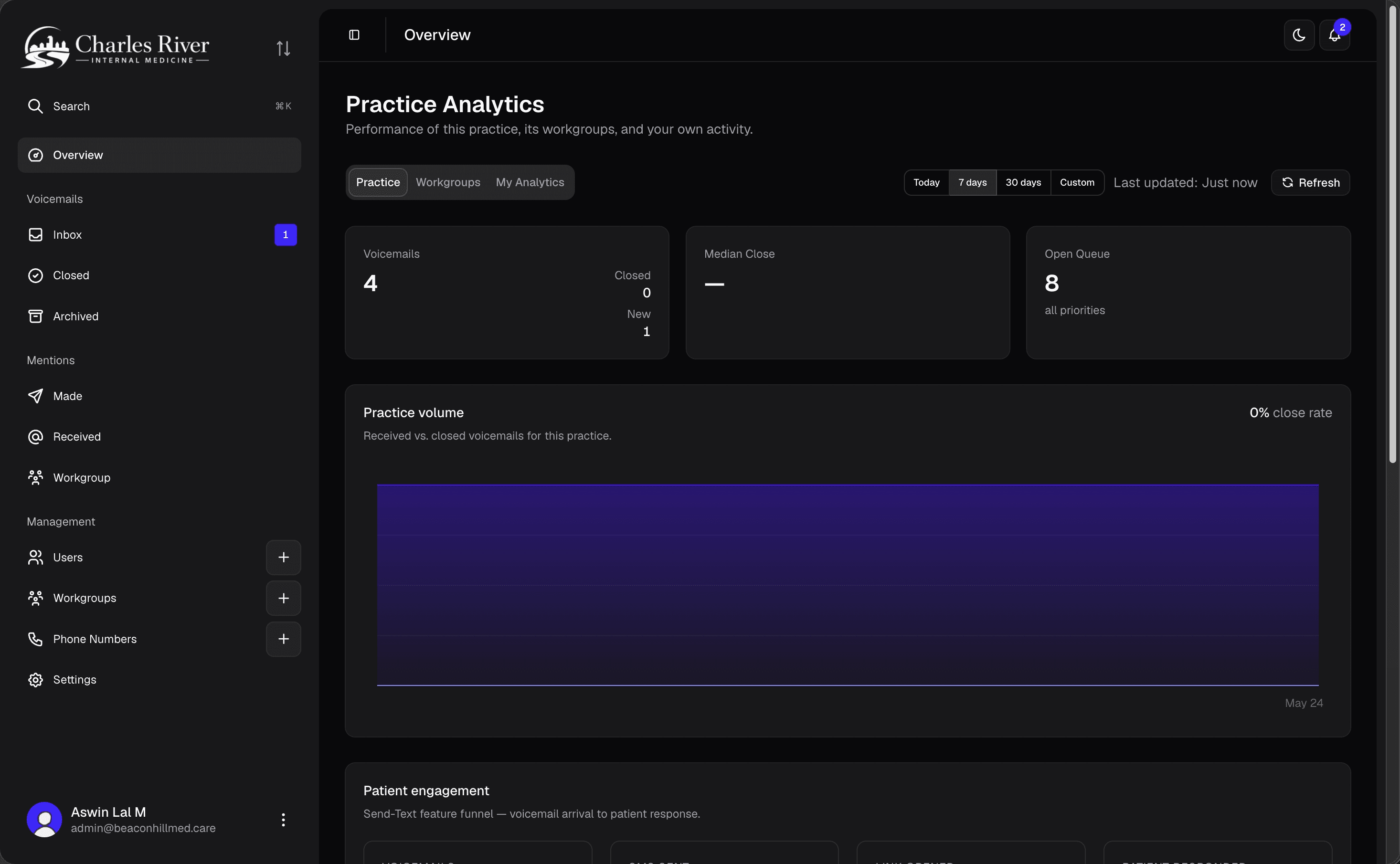
Task: Switch to the Workgroups analytics tab
Action: (448, 182)
